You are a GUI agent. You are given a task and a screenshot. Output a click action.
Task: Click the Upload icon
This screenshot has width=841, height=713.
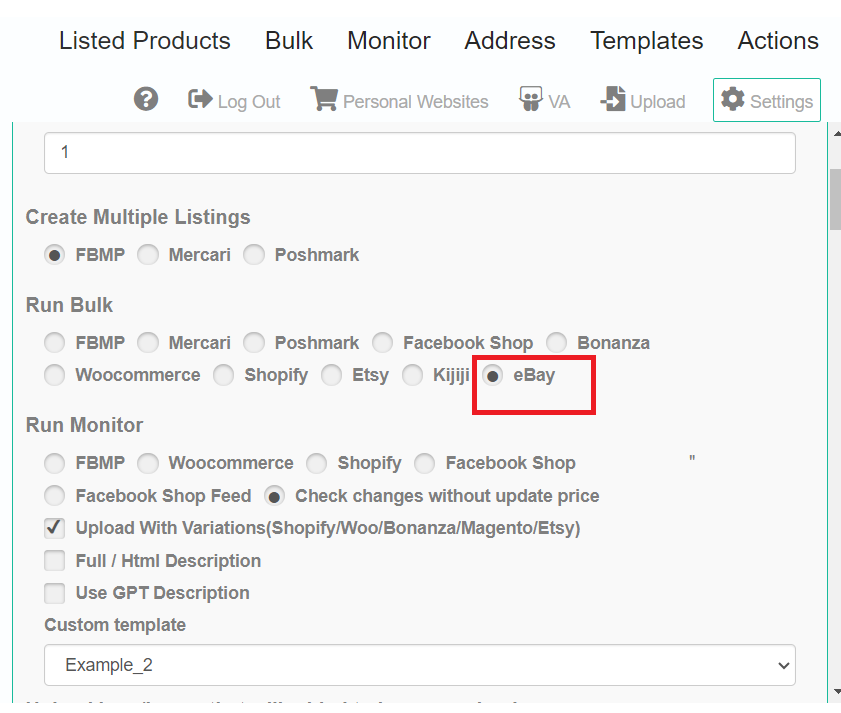point(613,99)
